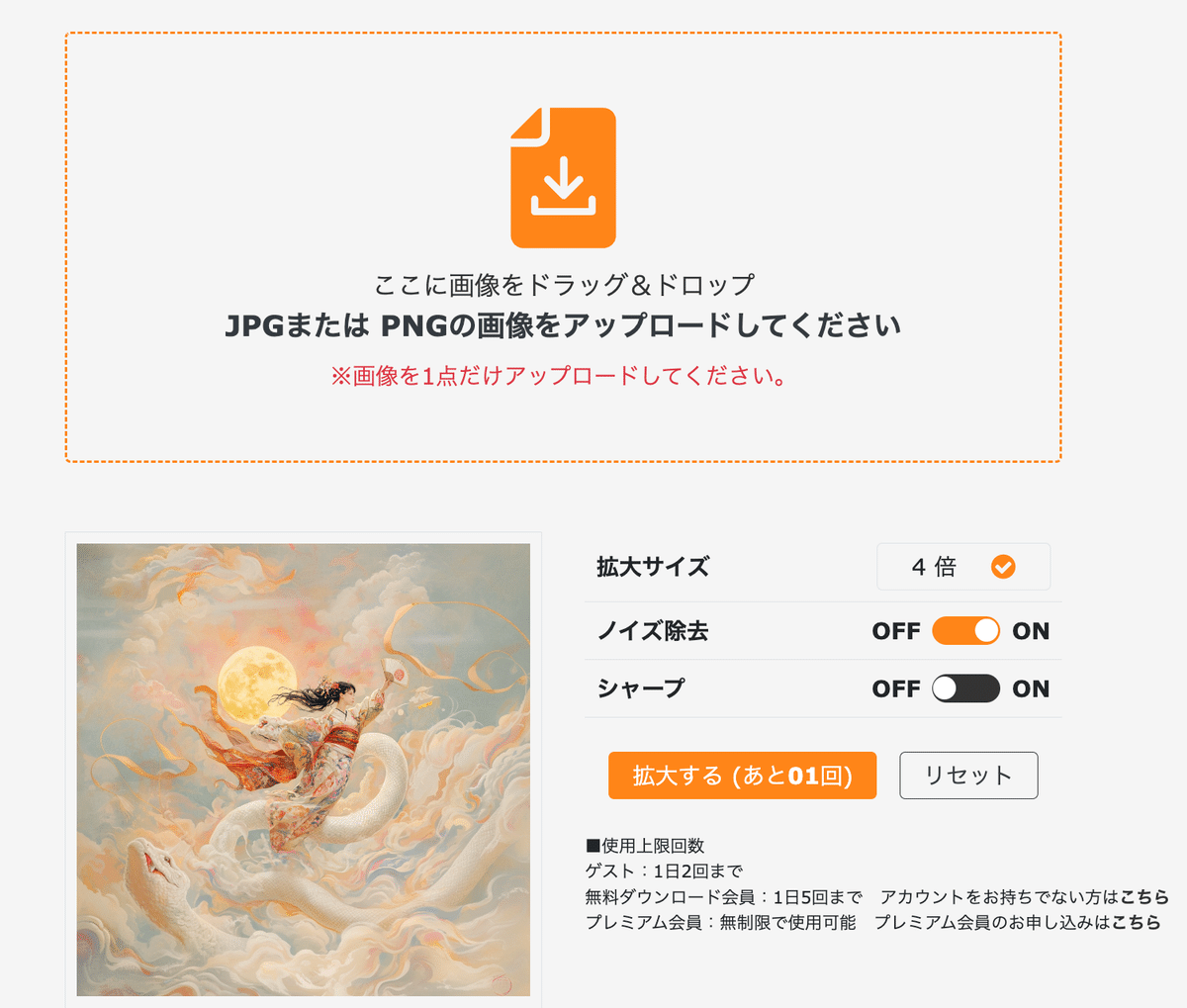
Task: Click the リセット button
Action: (968, 775)
